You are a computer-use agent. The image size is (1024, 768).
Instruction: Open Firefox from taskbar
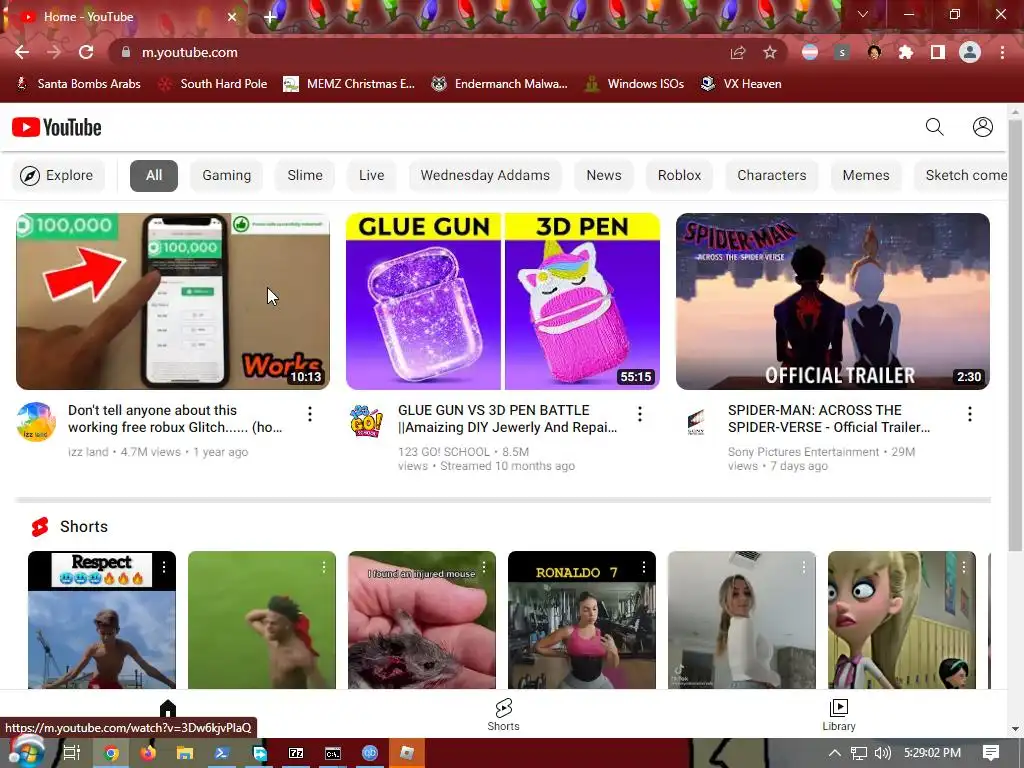148,753
